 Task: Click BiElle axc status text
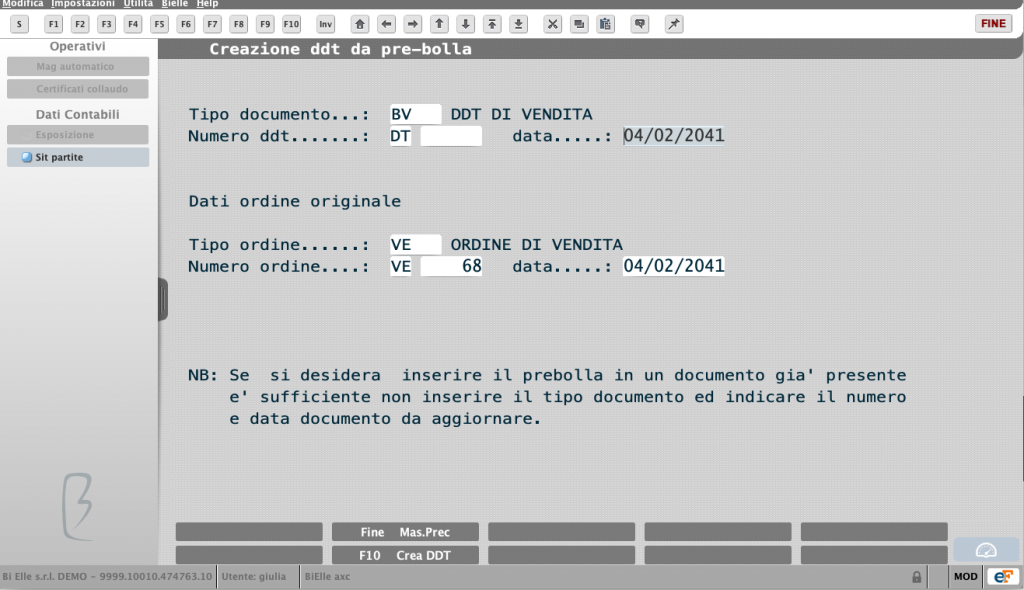327,577
